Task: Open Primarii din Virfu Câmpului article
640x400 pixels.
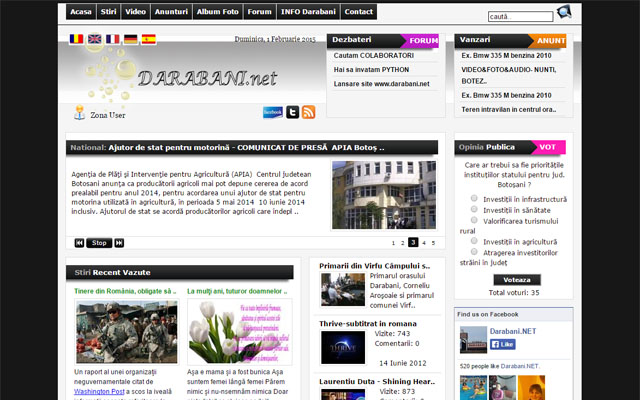Action: pos(374,266)
